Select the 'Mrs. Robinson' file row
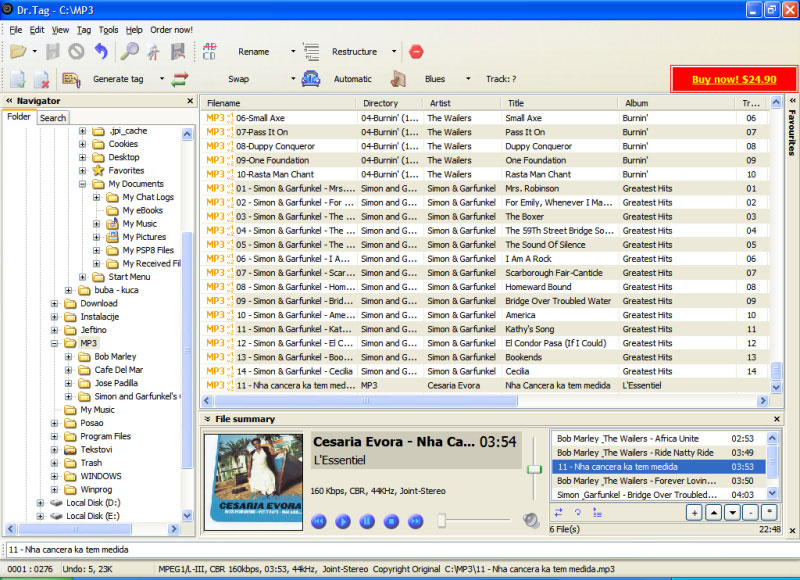The image size is (800, 580). click(485, 188)
